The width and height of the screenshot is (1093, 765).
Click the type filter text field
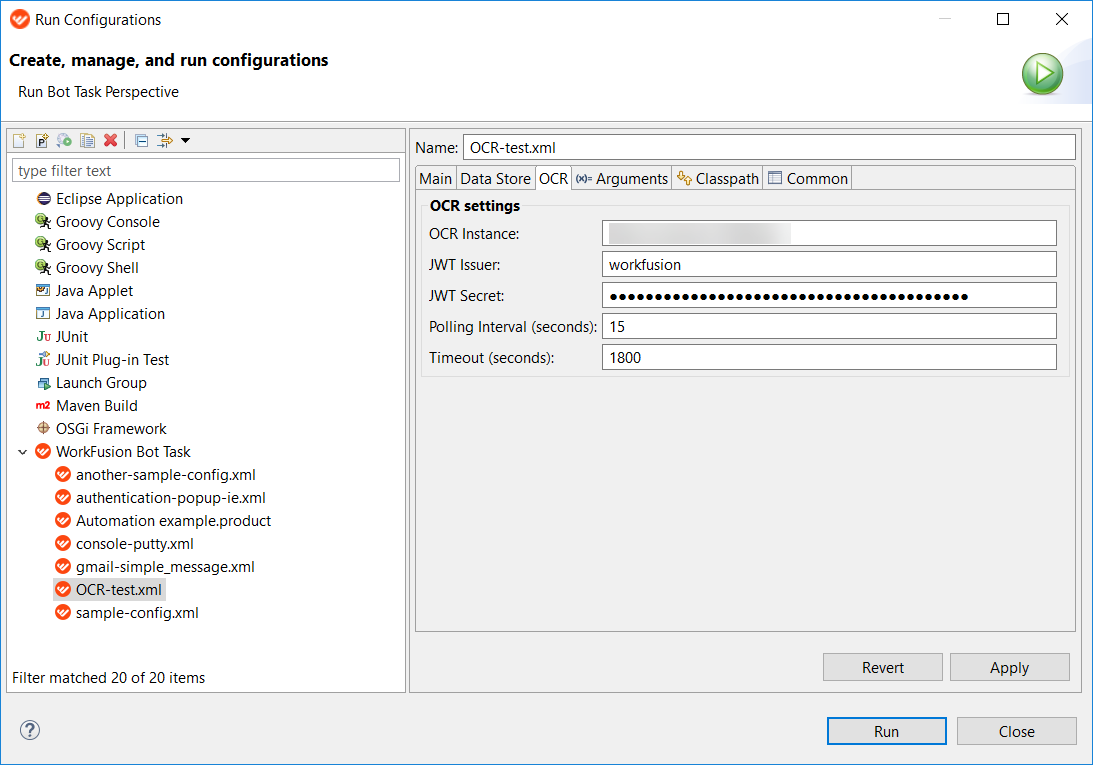click(x=206, y=170)
